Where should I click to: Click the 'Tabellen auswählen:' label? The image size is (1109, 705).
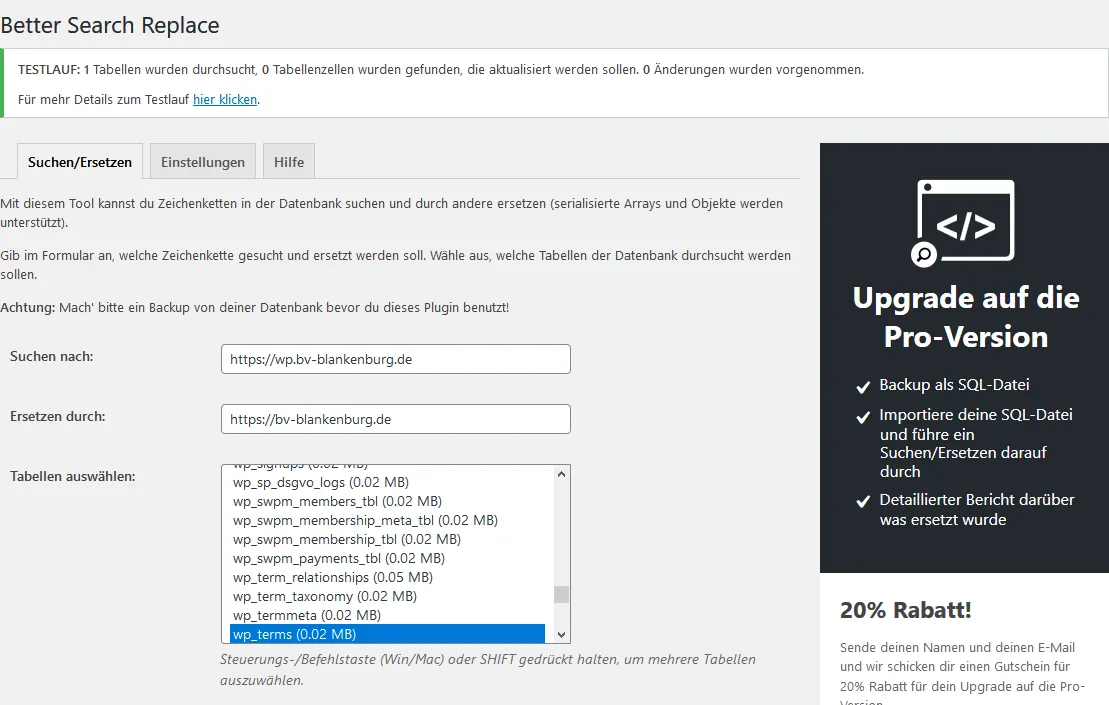click(72, 477)
